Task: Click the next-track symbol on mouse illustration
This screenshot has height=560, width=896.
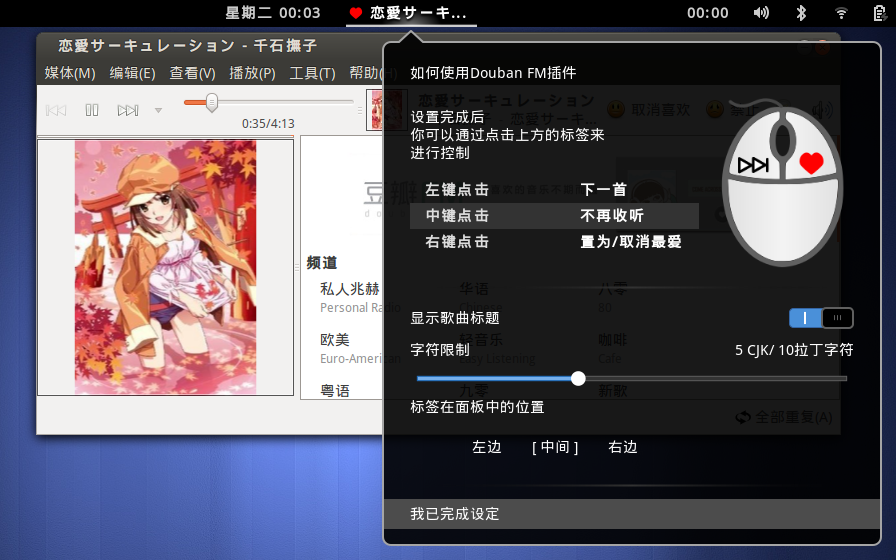Action: pyautogui.click(x=753, y=165)
